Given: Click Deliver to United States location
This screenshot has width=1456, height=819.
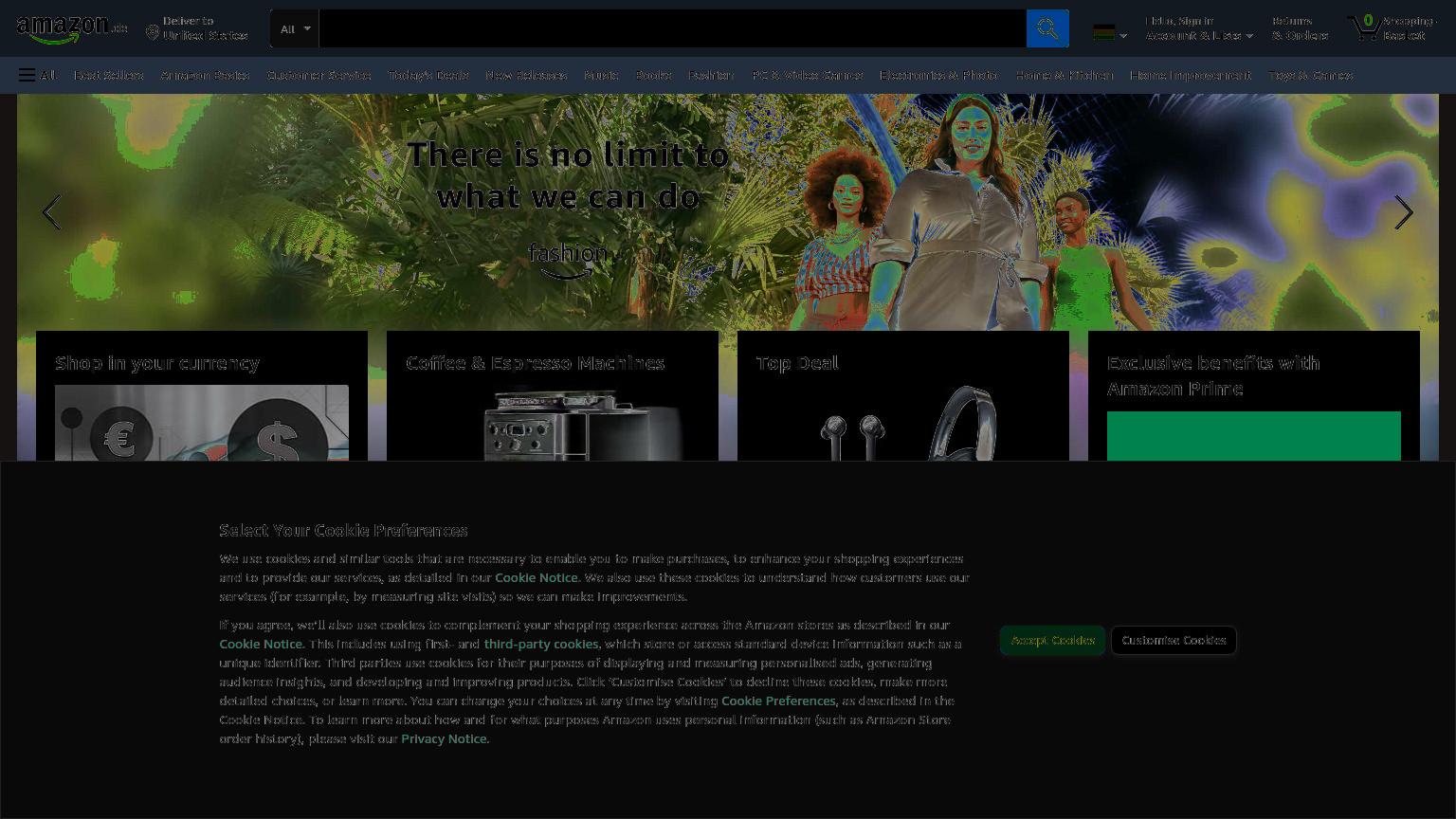Looking at the screenshot, I should pyautogui.click(x=197, y=28).
